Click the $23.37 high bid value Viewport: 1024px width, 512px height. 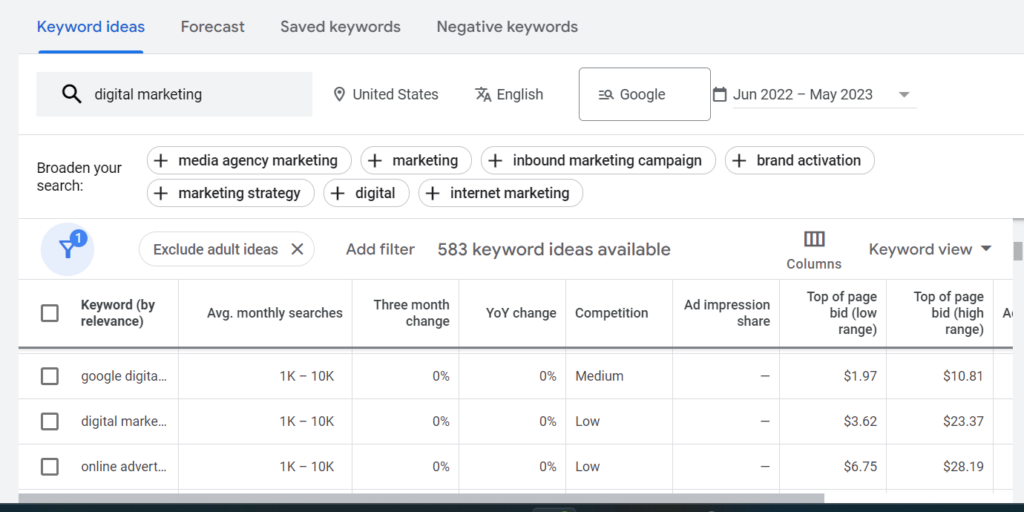pyautogui.click(x=963, y=421)
